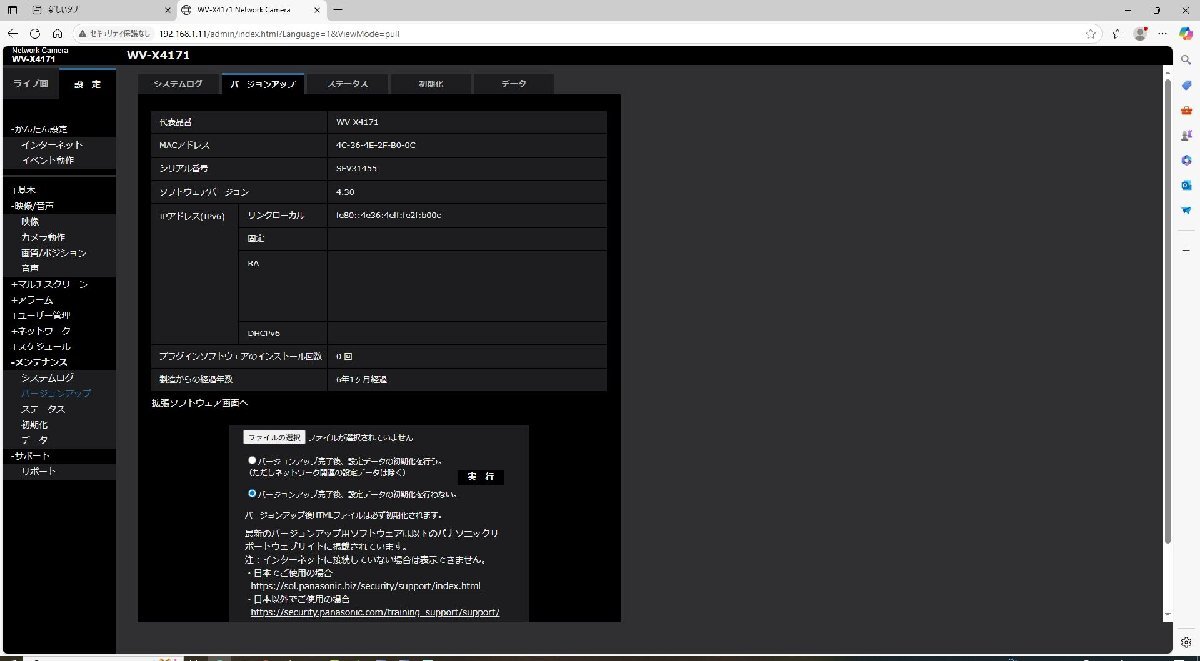Expand the アラーム menu group
This screenshot has width=1200, height=661.
[x=32, y=300]
